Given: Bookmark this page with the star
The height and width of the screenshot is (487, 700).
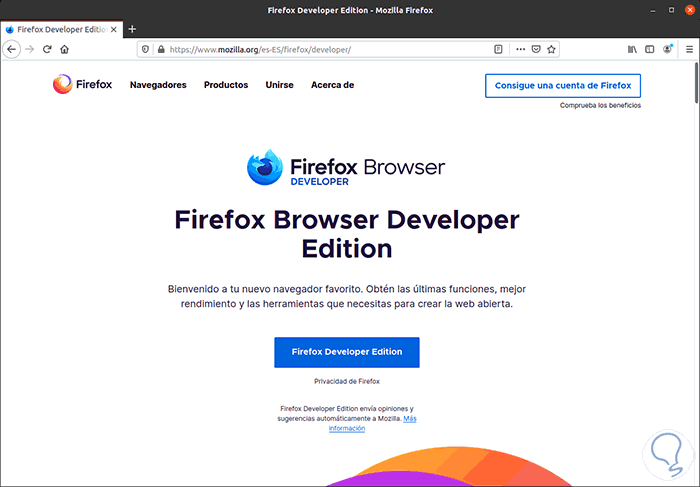Looking at the screenshot, I should pos(551,50).
